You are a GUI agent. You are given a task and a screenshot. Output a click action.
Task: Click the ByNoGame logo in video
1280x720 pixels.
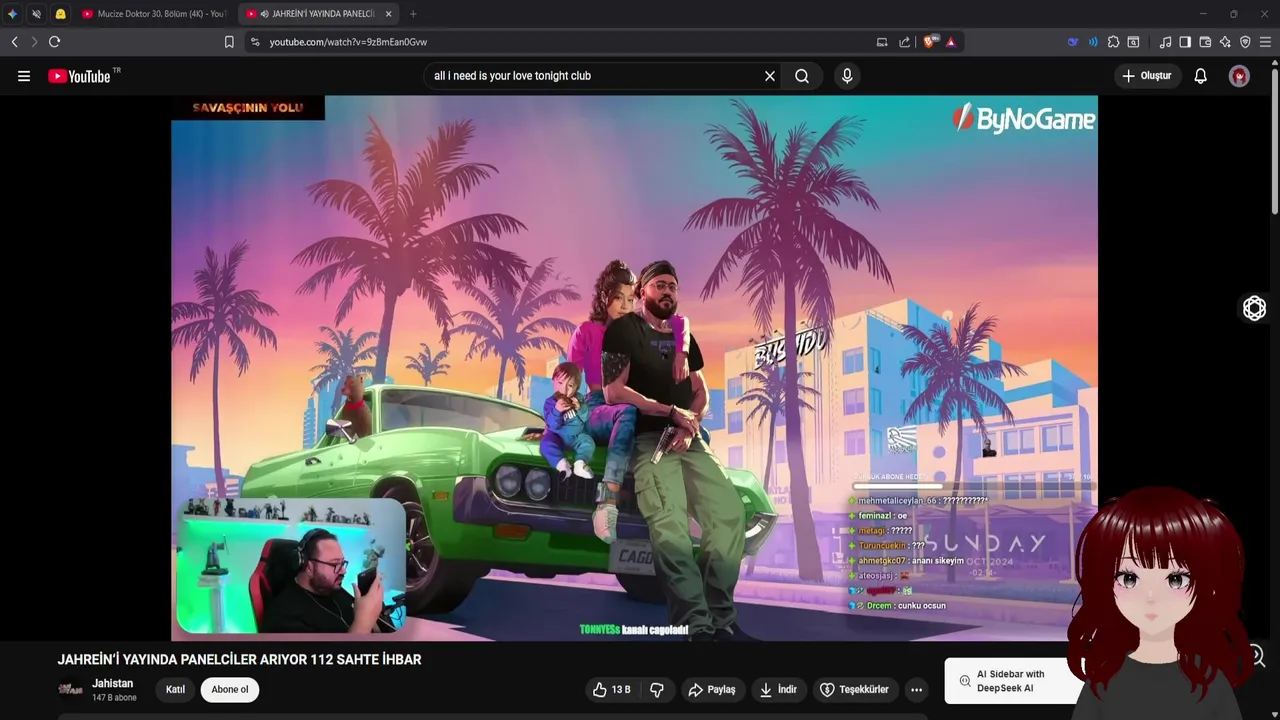coord(1023,119)
